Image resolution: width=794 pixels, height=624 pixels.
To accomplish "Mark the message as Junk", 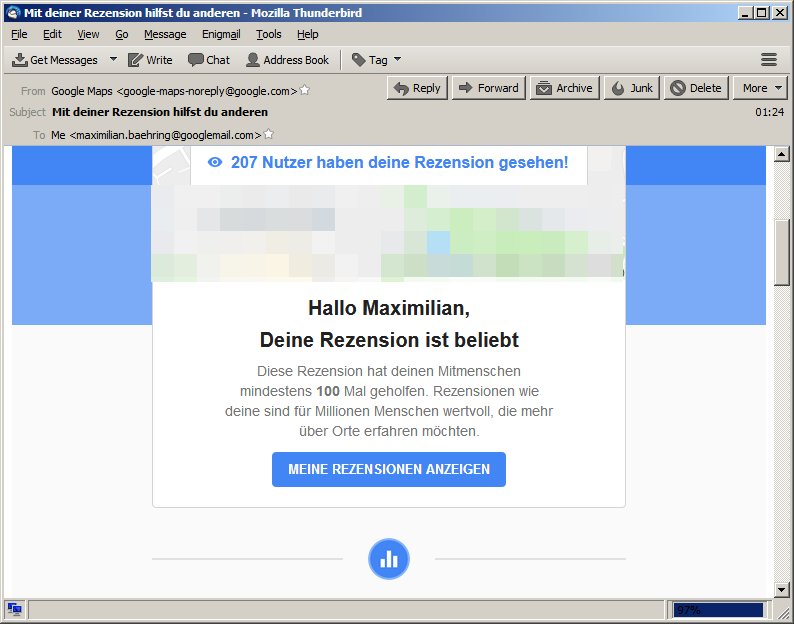I will coord(631,88).
